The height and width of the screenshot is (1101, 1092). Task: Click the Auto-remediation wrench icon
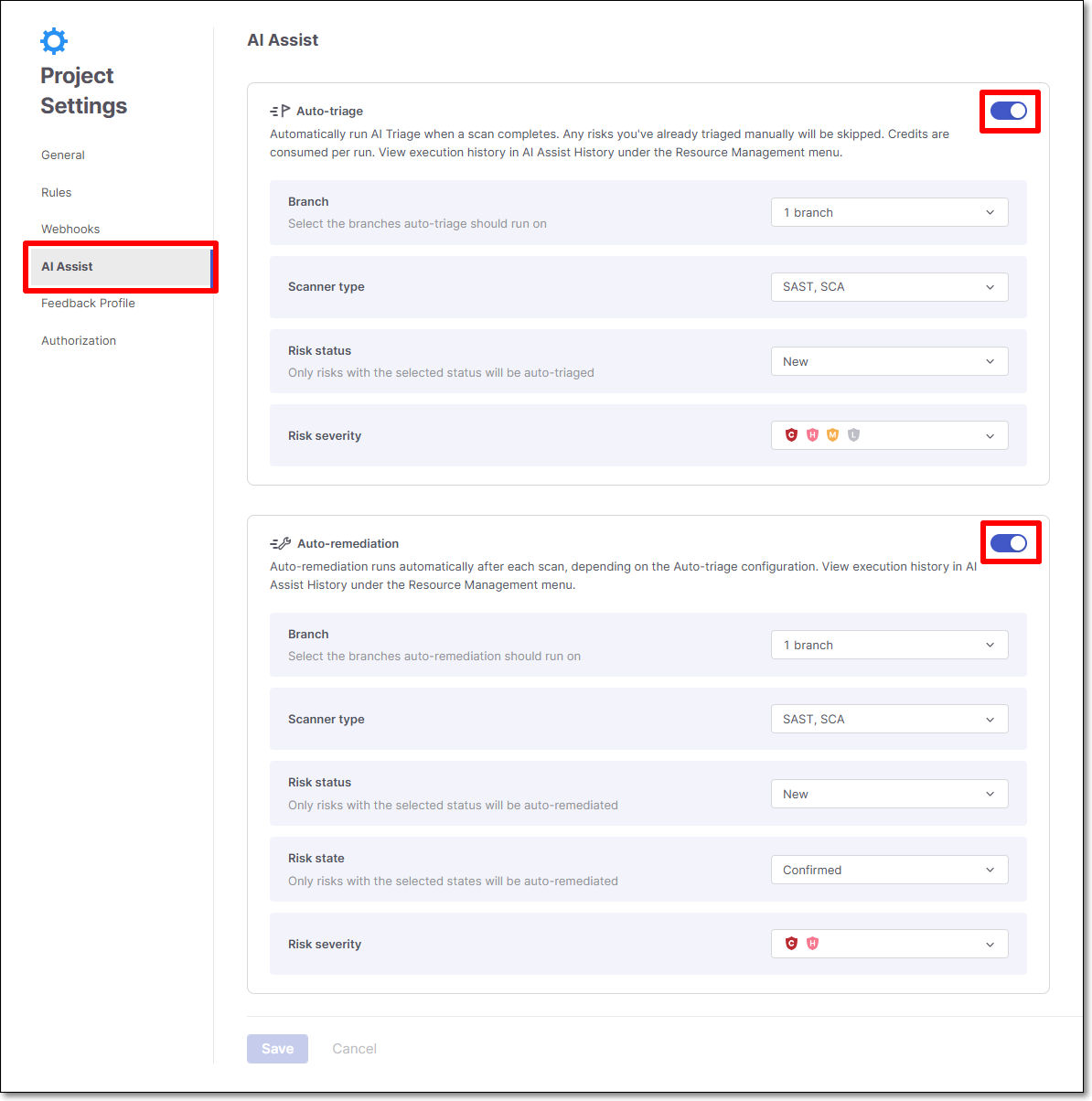click(280, 543)
